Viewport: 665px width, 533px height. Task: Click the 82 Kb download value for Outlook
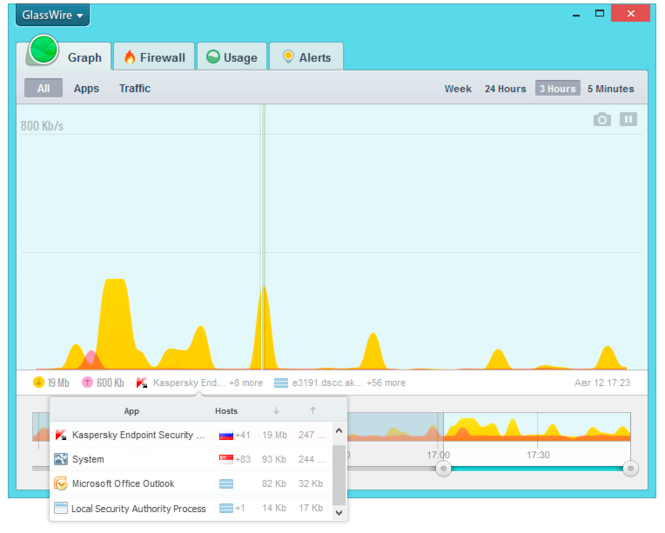coord(274,483)
